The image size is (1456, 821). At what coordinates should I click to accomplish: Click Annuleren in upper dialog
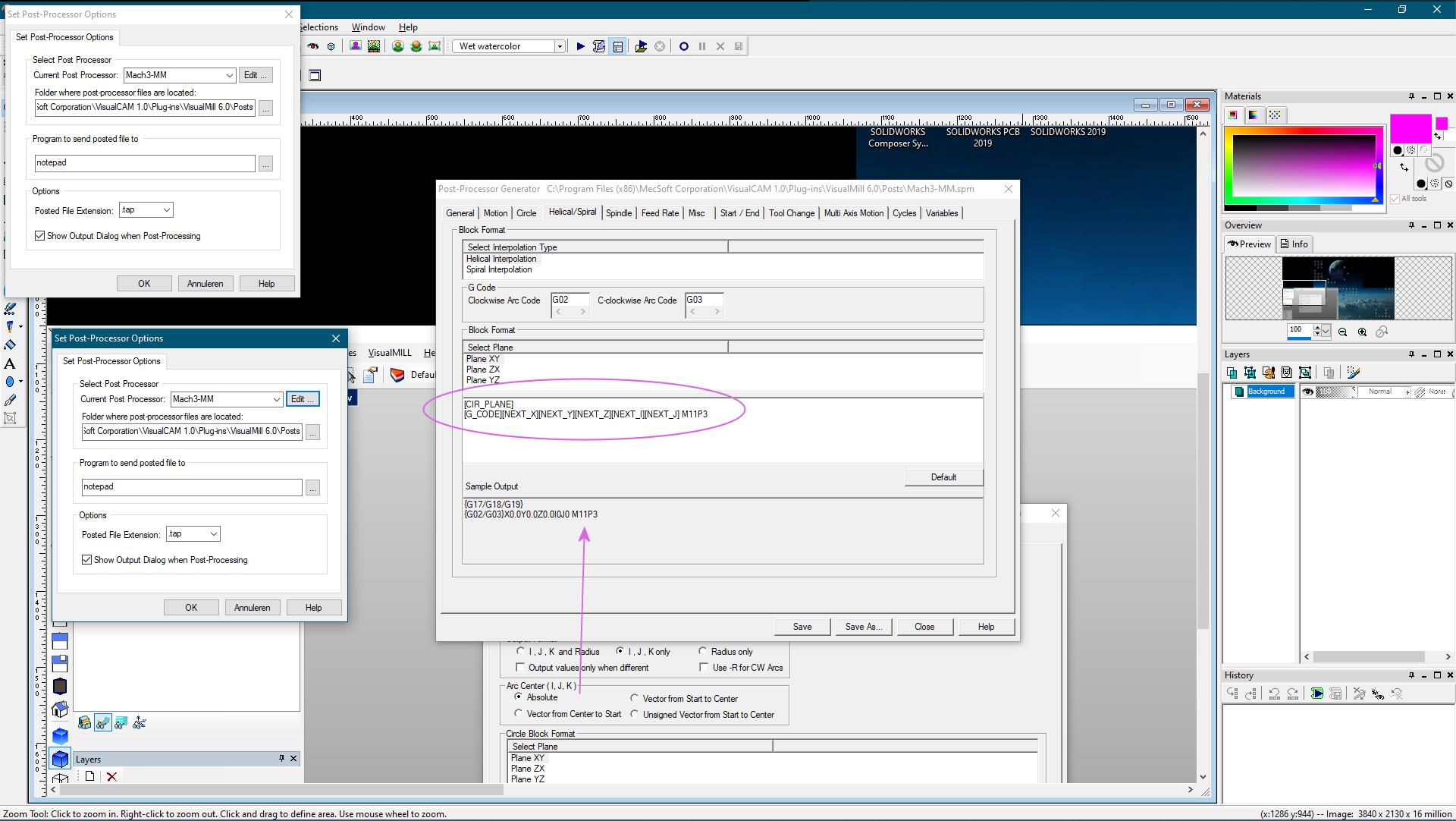coord(205,284)
